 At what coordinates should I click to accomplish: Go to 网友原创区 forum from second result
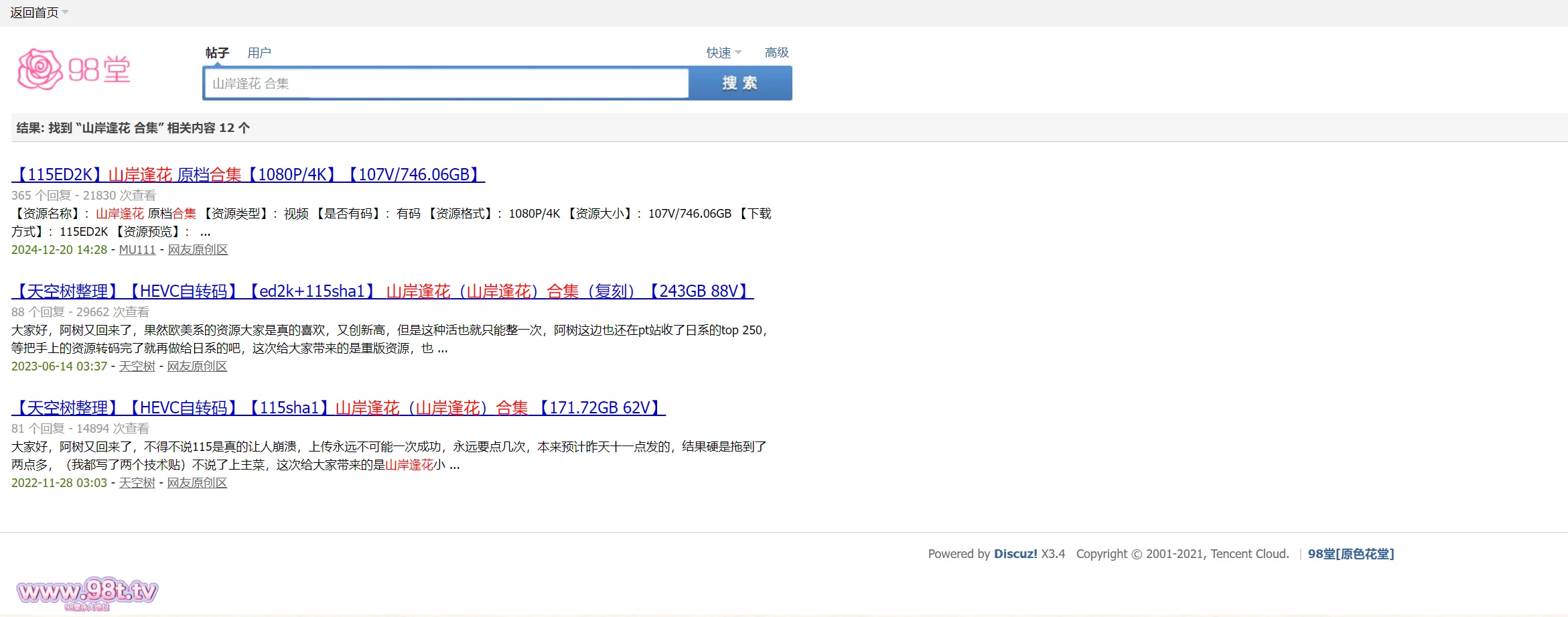197,366
